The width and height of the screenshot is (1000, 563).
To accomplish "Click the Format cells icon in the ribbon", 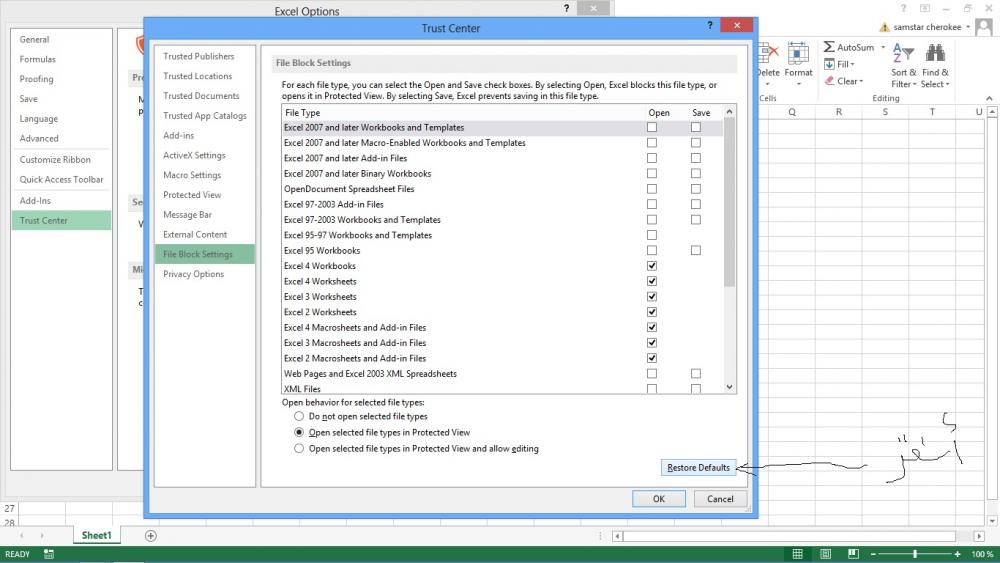I will tap(798, 54).
